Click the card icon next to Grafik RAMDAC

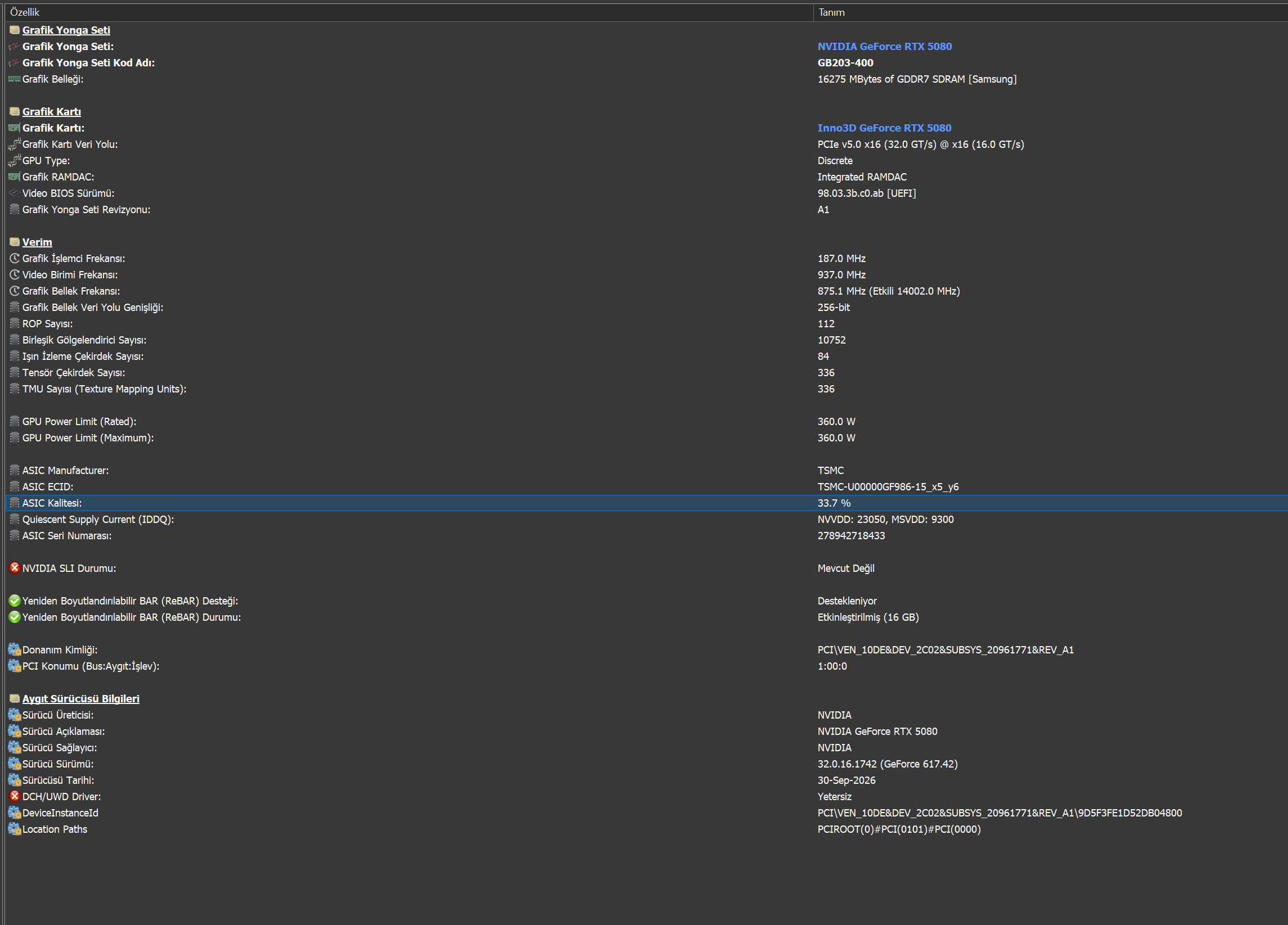tap(15, 177)
